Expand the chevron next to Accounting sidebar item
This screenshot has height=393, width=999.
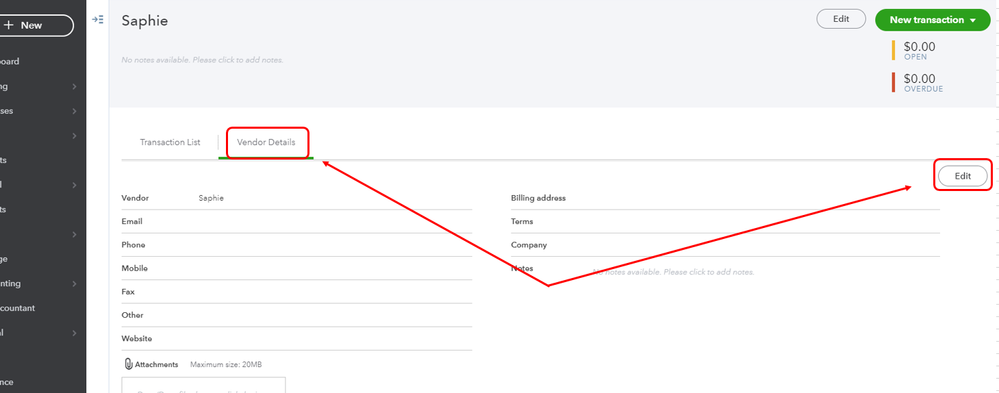click(x=75, y=283)
